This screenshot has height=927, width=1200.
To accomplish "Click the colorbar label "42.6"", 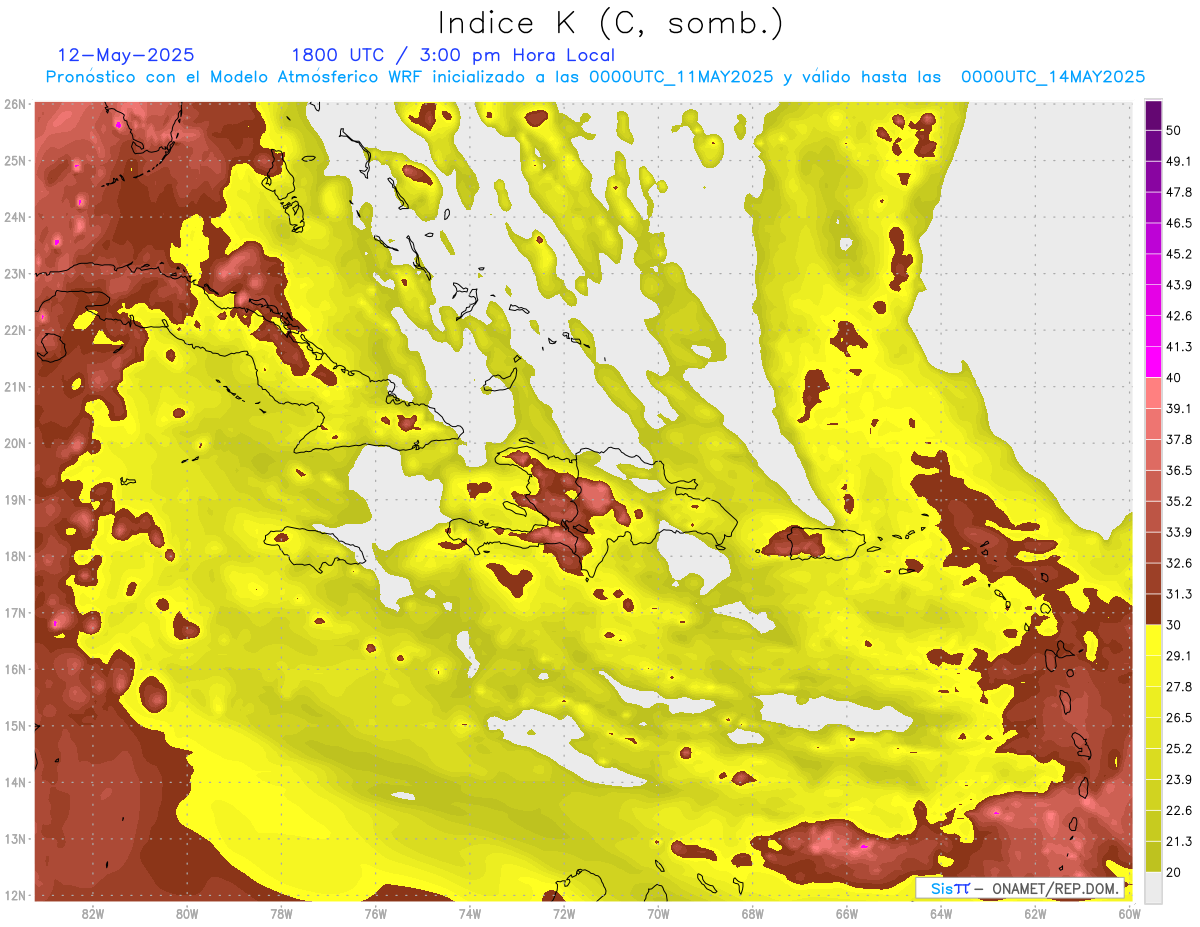I will coord(1179,316).
